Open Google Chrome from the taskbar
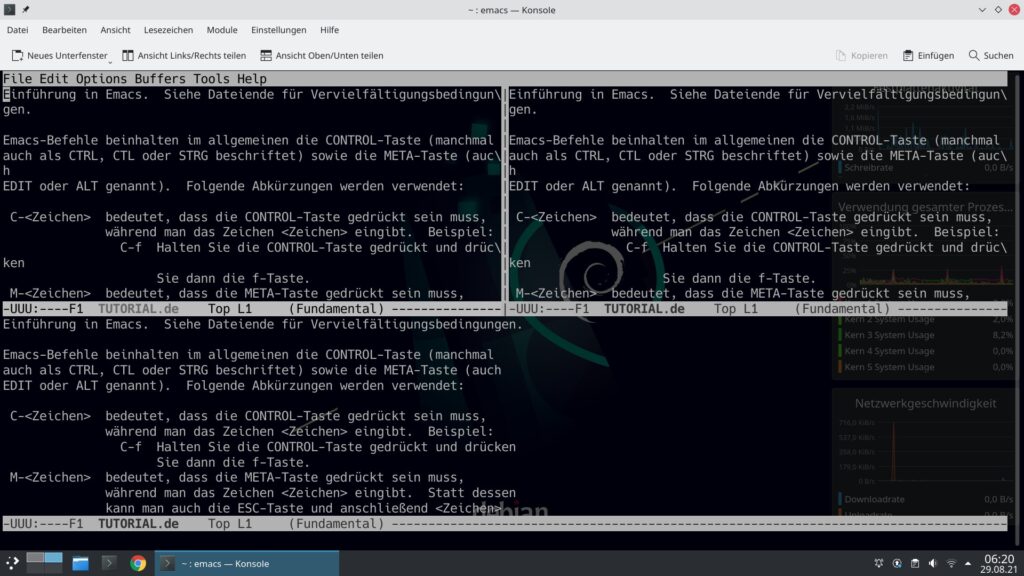1024x576 pixels. click(138, 563)
